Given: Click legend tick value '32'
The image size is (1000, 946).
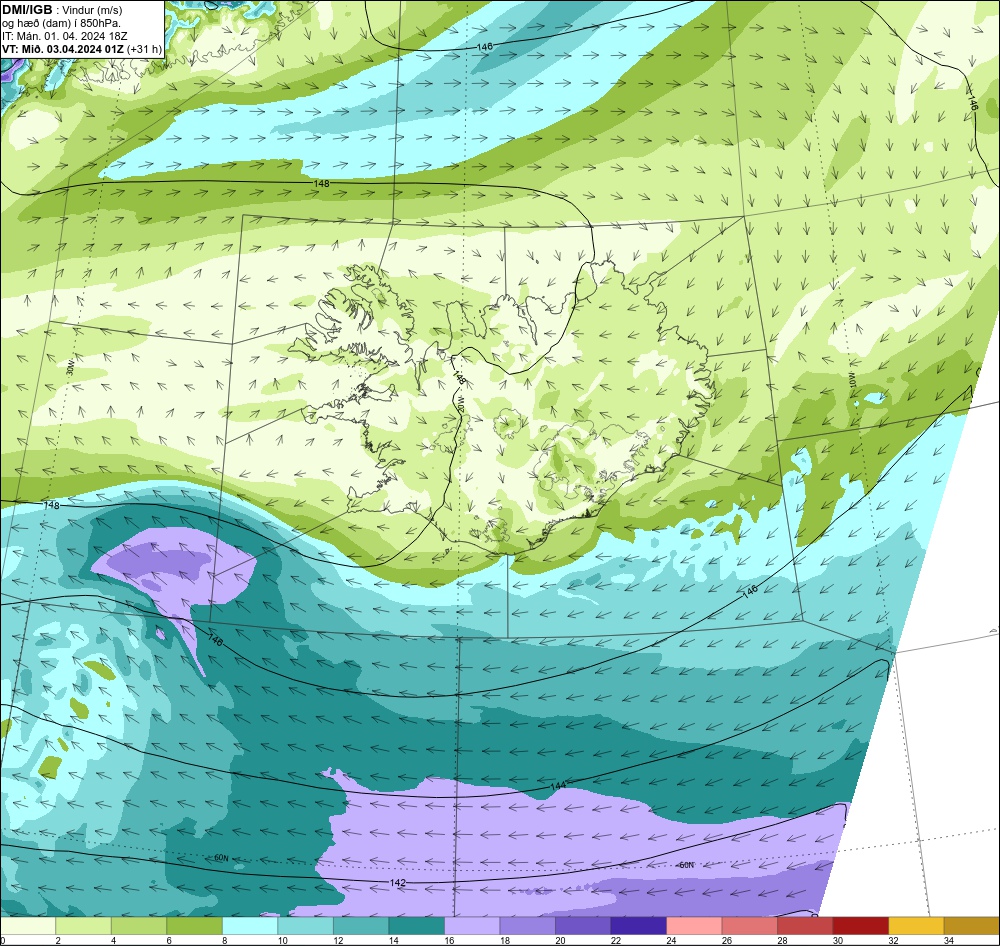Looking at the screenshot, I should [893, 940].
